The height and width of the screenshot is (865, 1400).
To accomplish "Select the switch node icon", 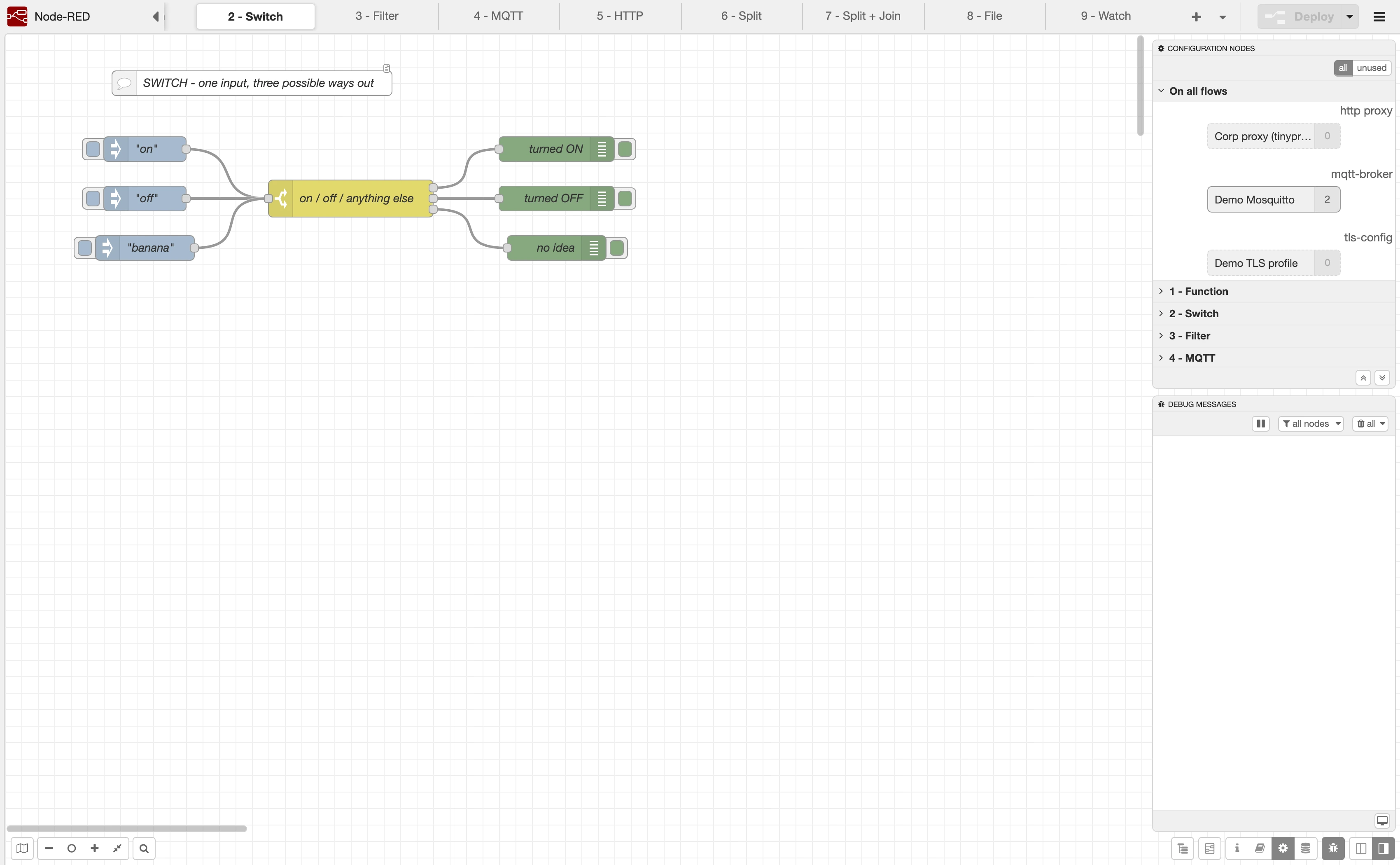I will (281, 199).
